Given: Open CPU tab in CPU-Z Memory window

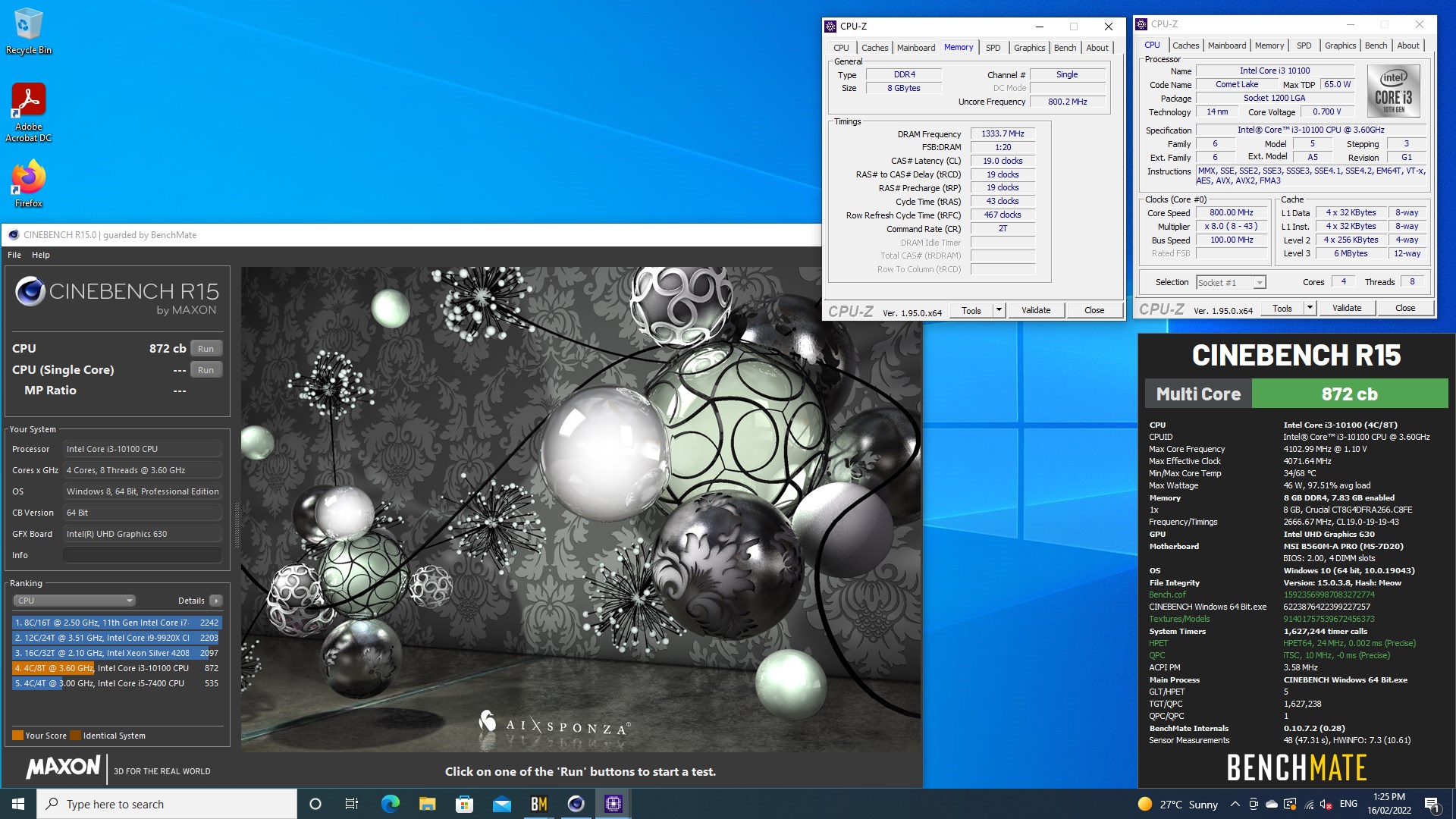Looking at the screenshot, I should click(841, 48).
